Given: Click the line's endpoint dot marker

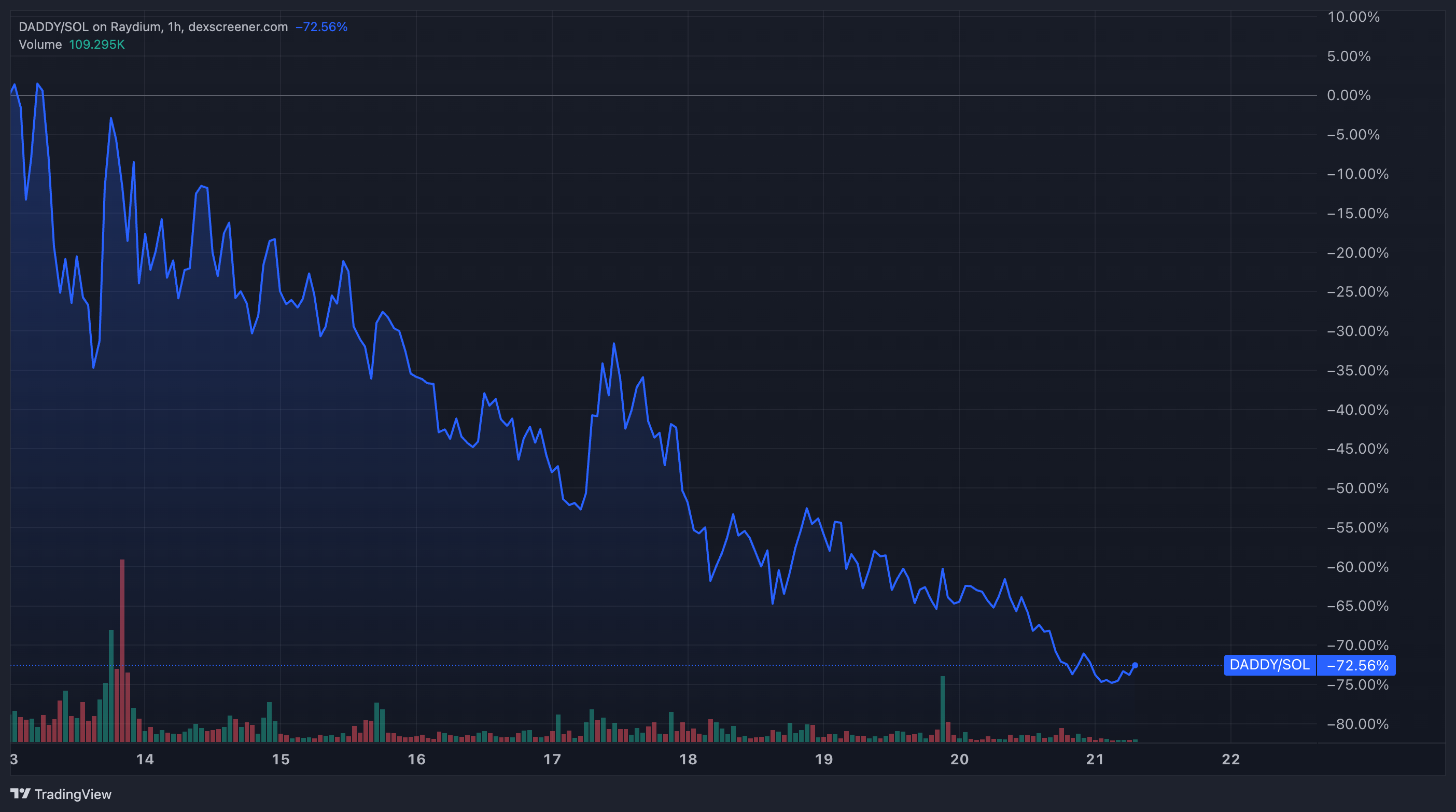Looking at the screenshot, I should pyautogui.click(x=1135, y=665).
